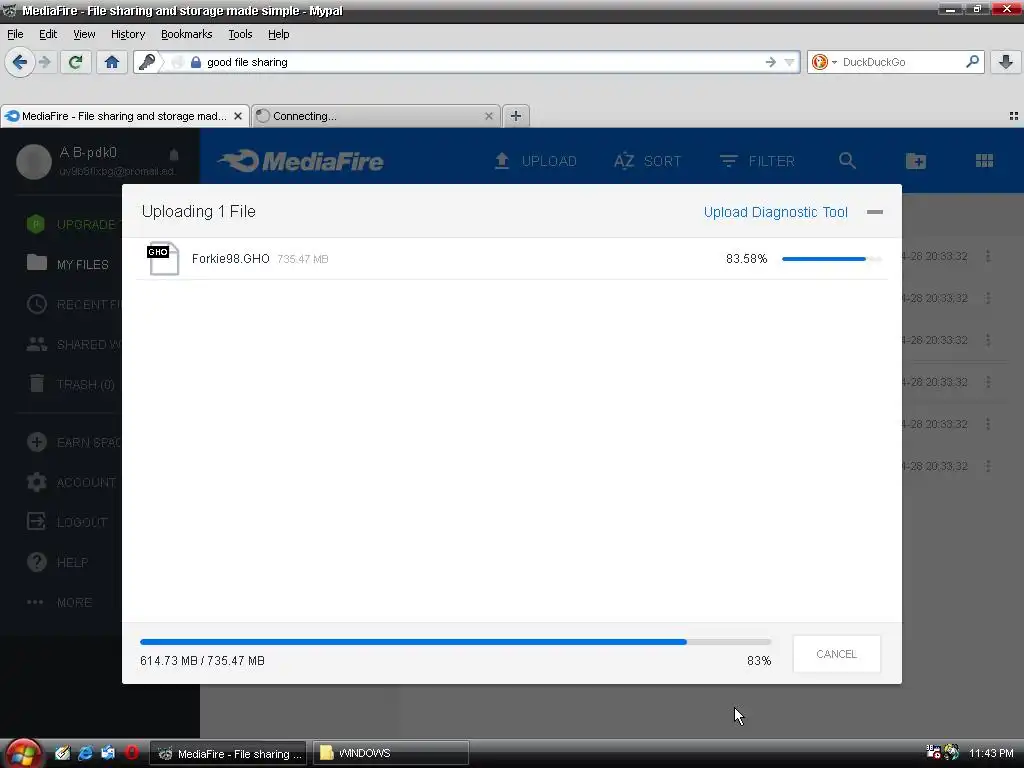The height and width of the screenshot is (768, 1024).
Task: Open ACCOUNT settings in sidebar
Action: click(x=72, y=482)
